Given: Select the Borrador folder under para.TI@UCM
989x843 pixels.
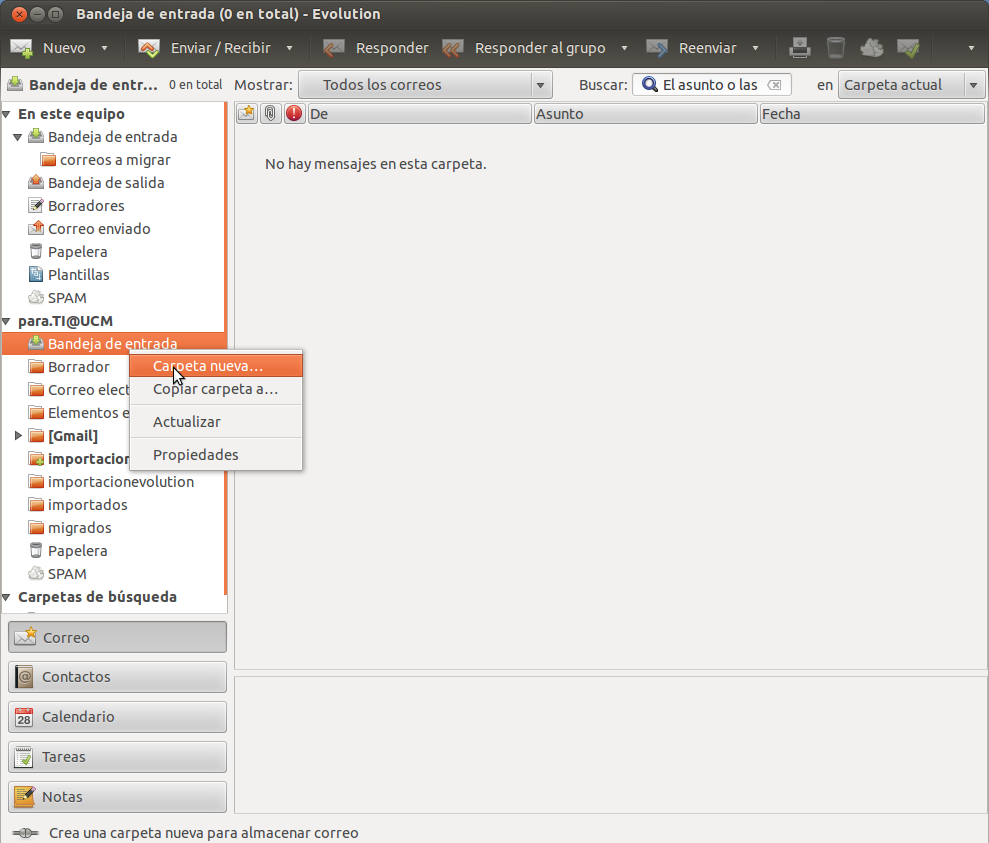Looking at the screenshot, I should pos(78,366).
